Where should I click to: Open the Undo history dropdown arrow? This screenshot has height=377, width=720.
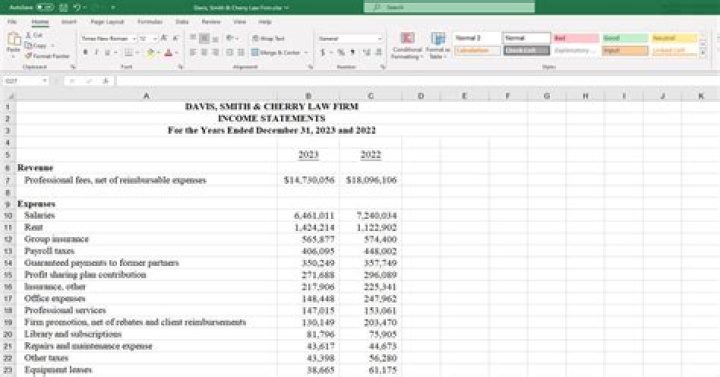(84, 7)
